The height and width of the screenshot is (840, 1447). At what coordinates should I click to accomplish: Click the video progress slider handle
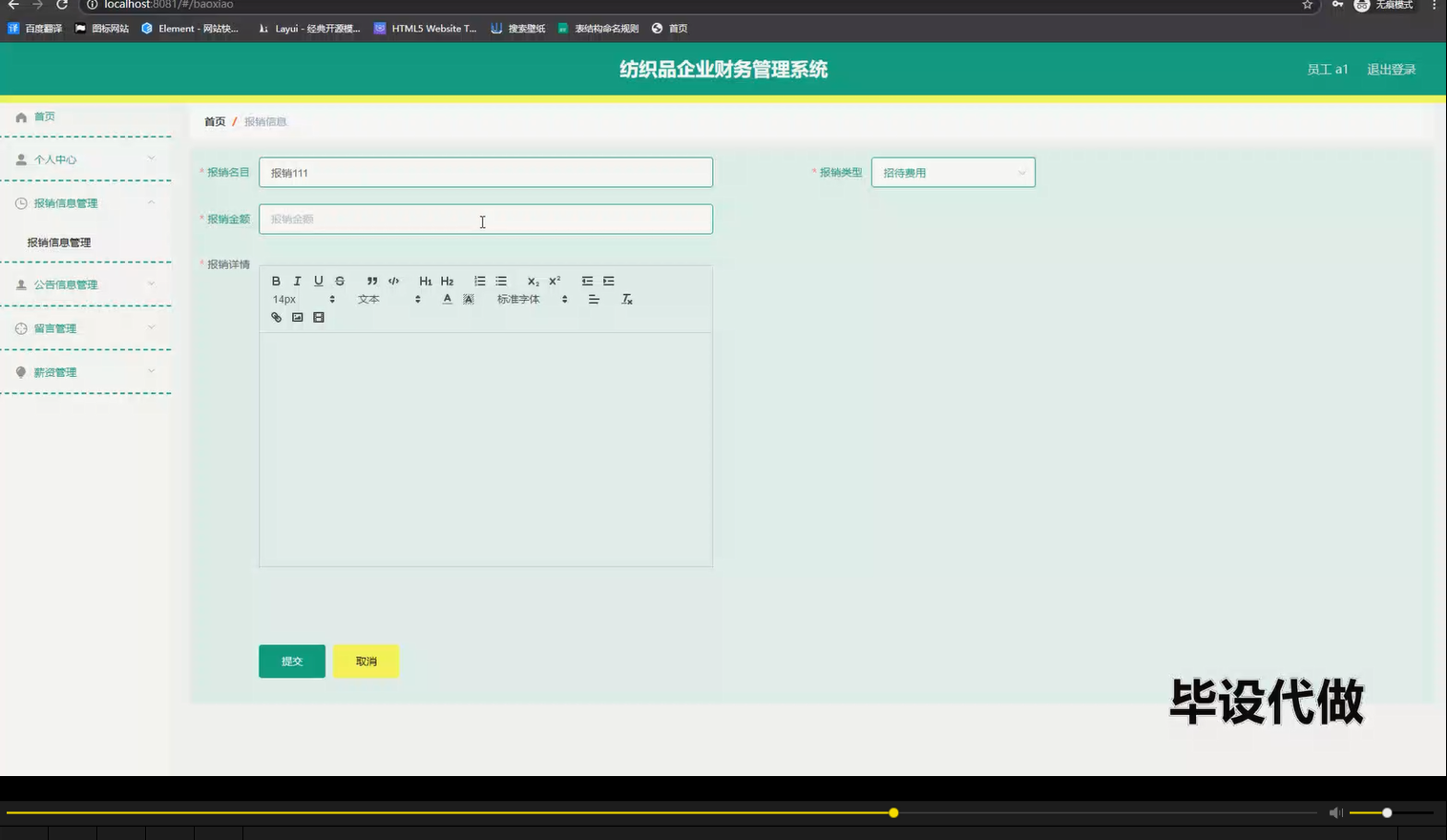coord(893,813)
